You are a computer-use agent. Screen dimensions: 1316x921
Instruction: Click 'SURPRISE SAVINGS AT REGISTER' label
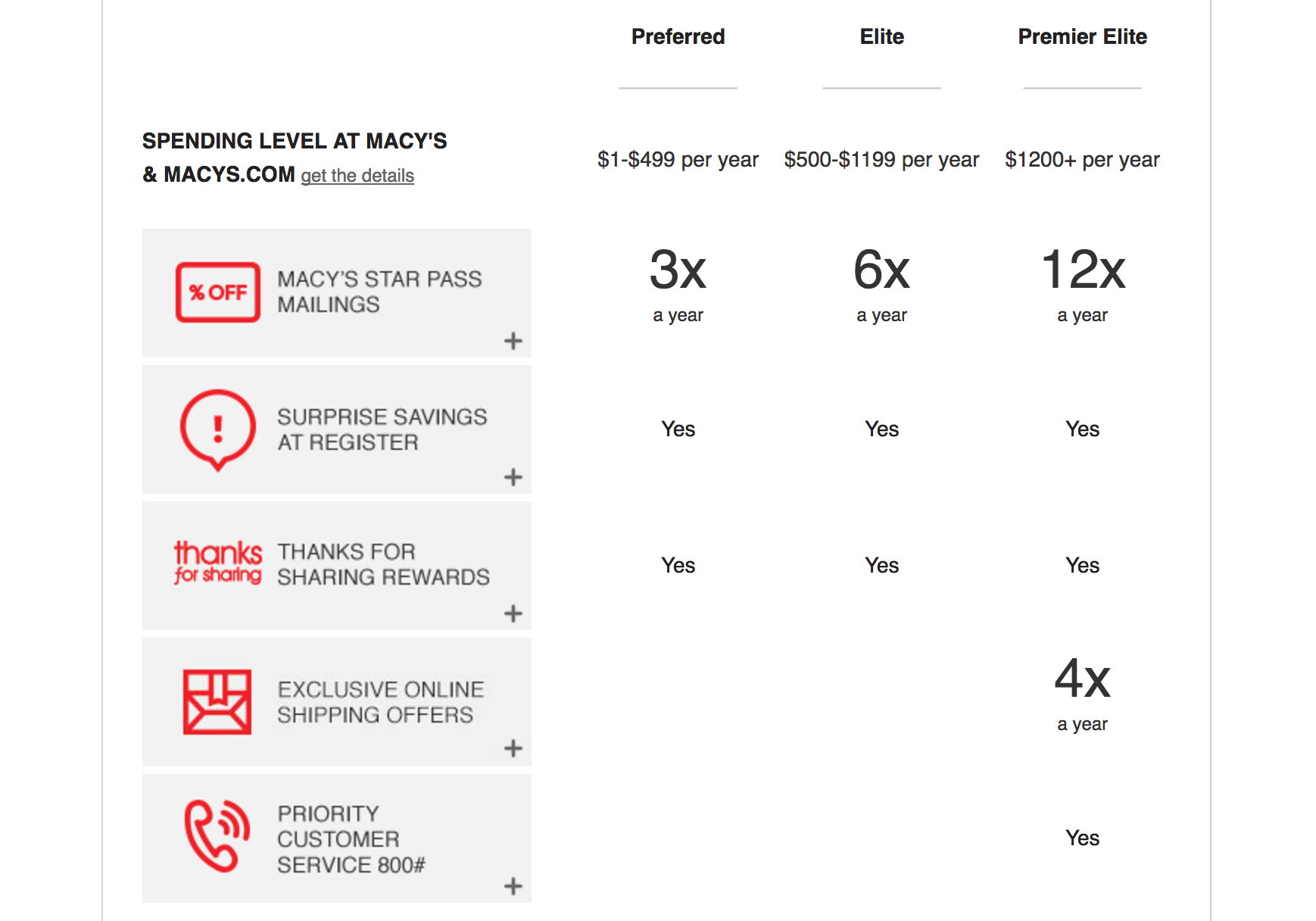pos(382,429)
